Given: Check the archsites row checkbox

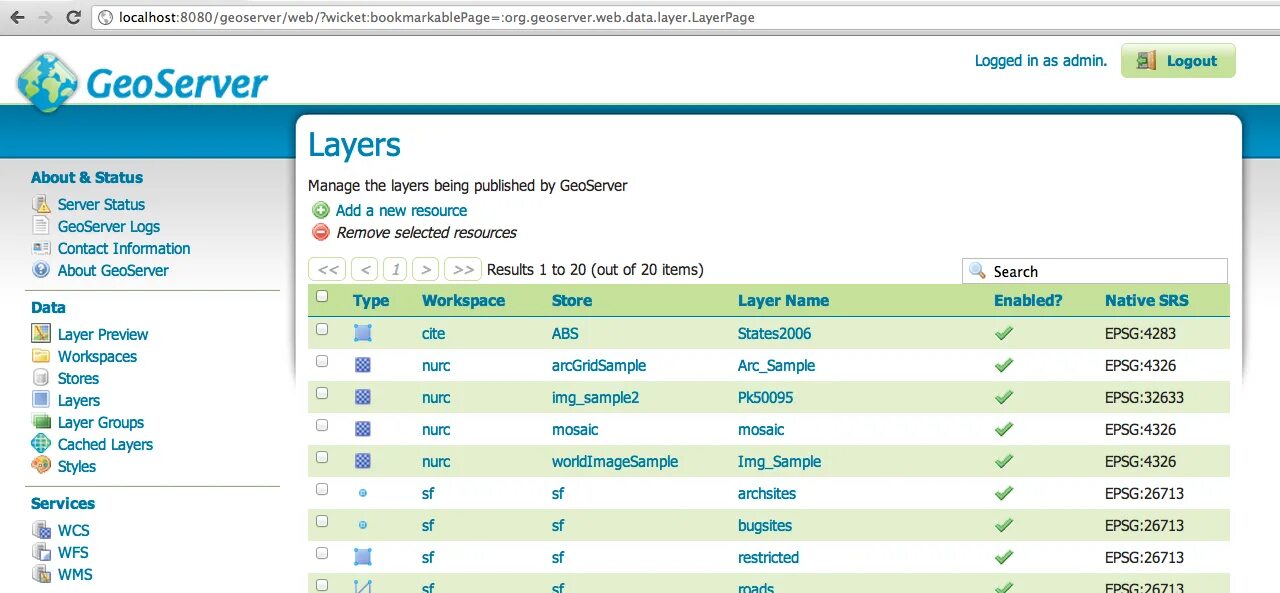Looking at the screenshot, I should point(322,489).
